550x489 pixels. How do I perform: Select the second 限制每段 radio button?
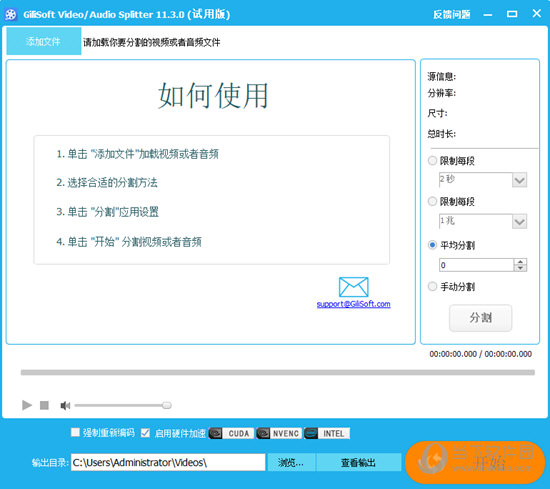coord(432,201)
